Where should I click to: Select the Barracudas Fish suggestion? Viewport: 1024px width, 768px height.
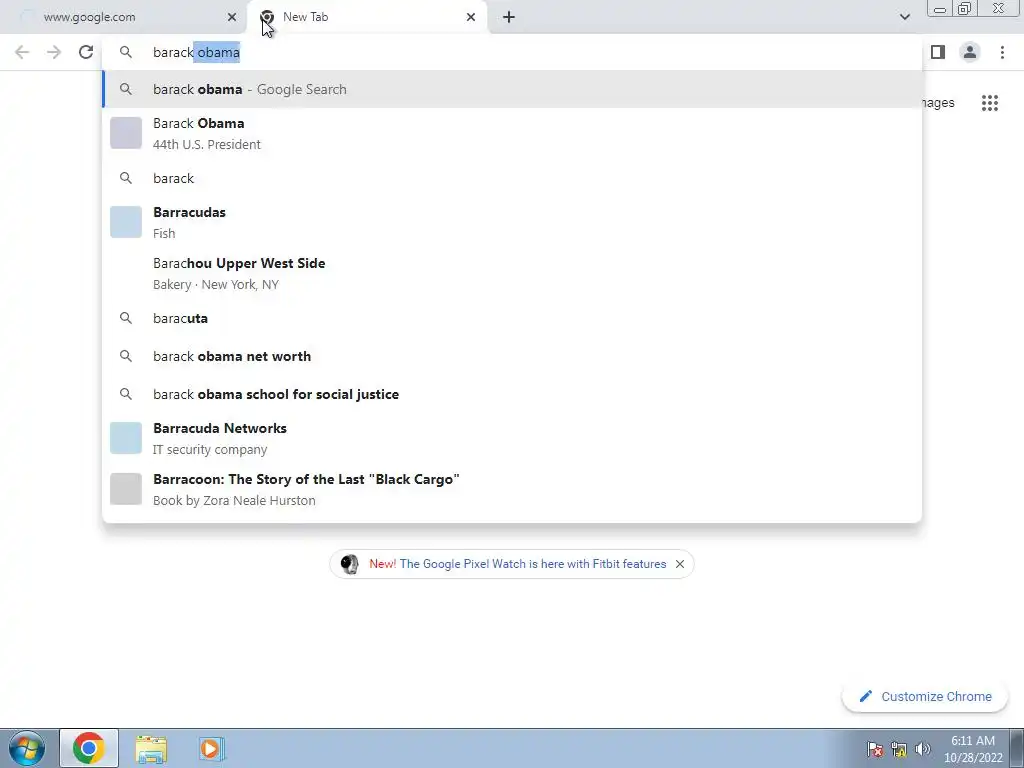512,223
